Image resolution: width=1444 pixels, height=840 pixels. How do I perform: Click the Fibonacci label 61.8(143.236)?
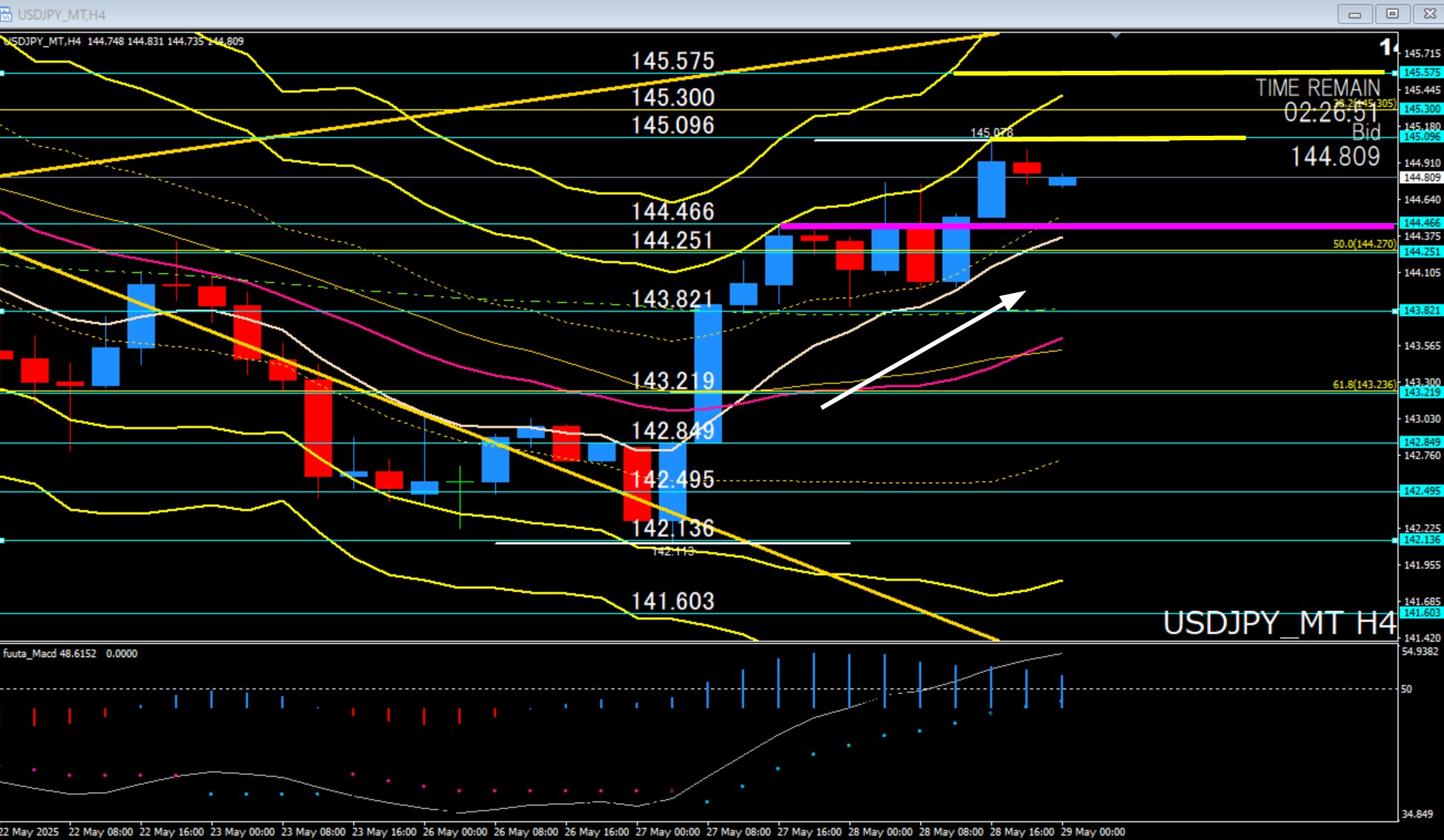(x=1364, y=385)
